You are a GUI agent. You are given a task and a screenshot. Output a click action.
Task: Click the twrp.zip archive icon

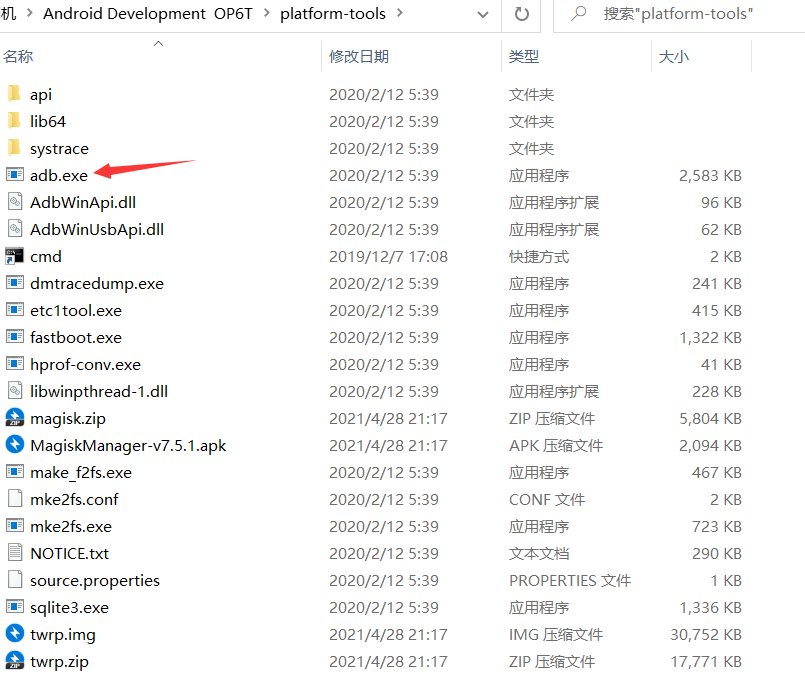[x=15, y=660]
